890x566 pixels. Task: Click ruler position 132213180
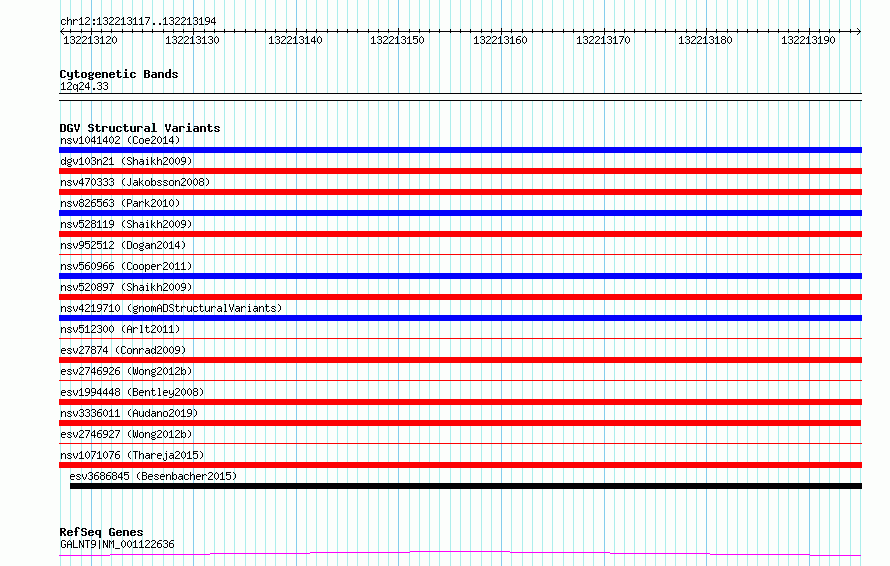[706, 40]
